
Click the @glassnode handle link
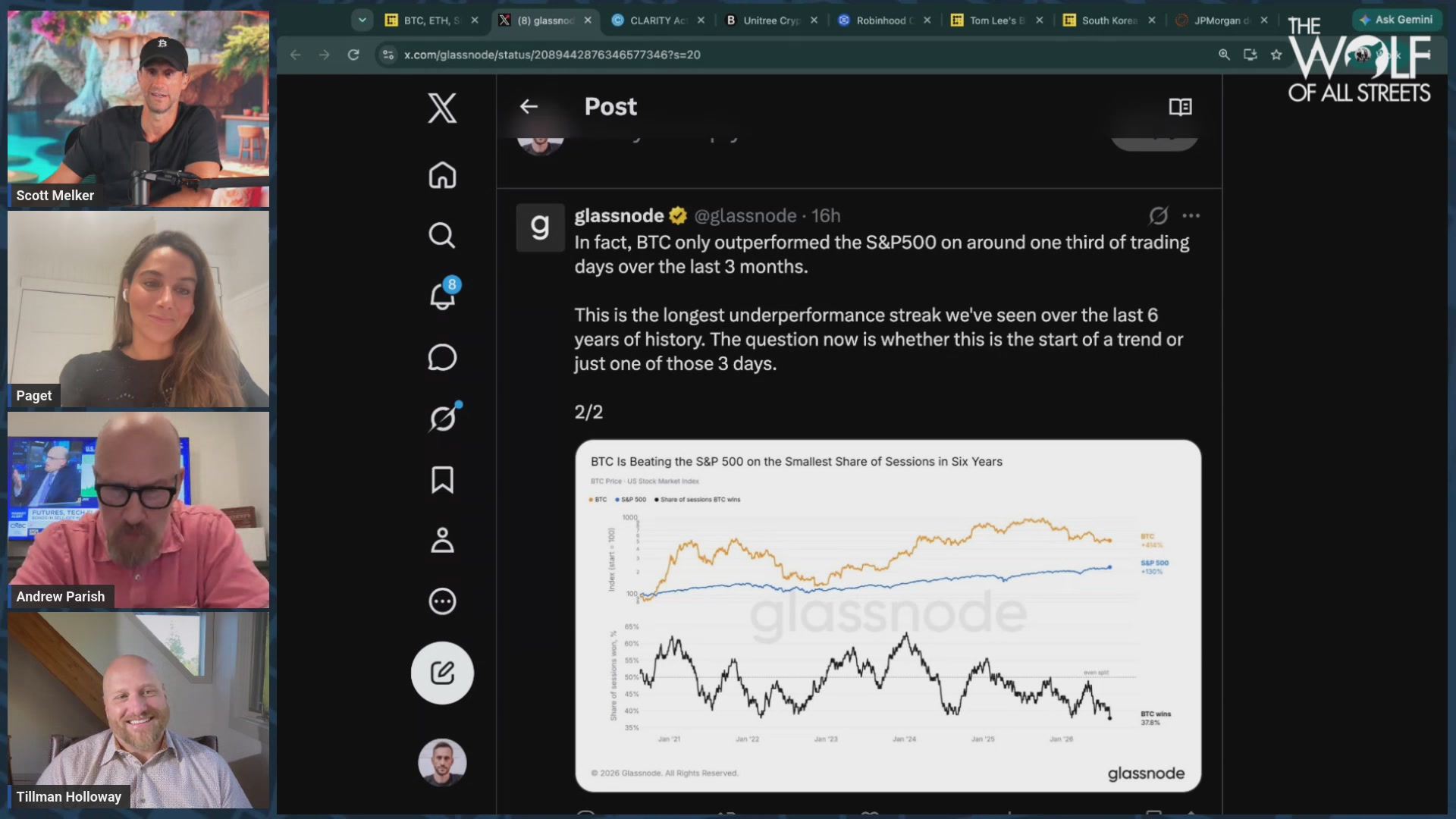pyautogui.click(x=745, y=216)
